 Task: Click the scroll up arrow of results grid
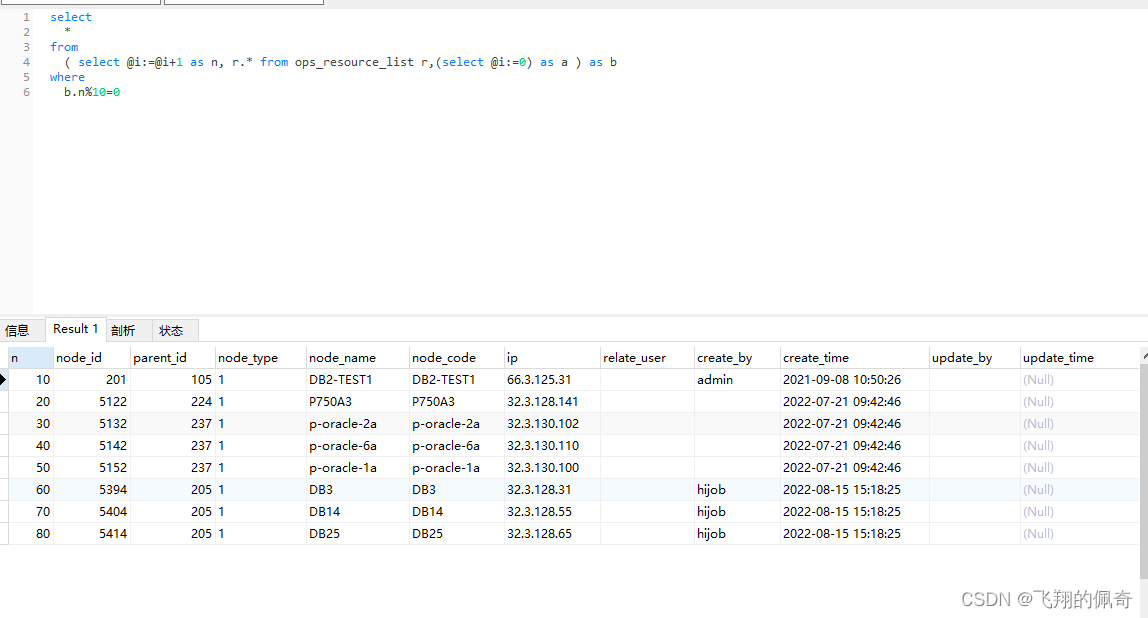click(1143, 354)
